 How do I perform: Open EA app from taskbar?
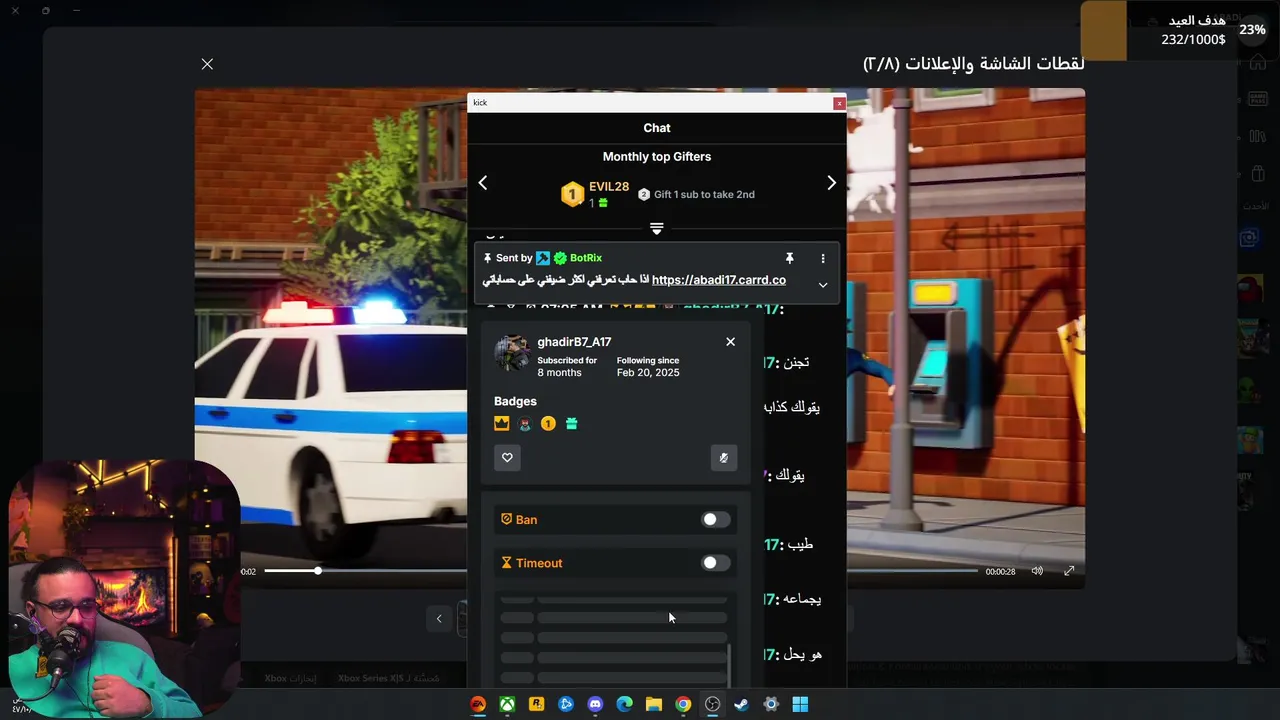478,704
